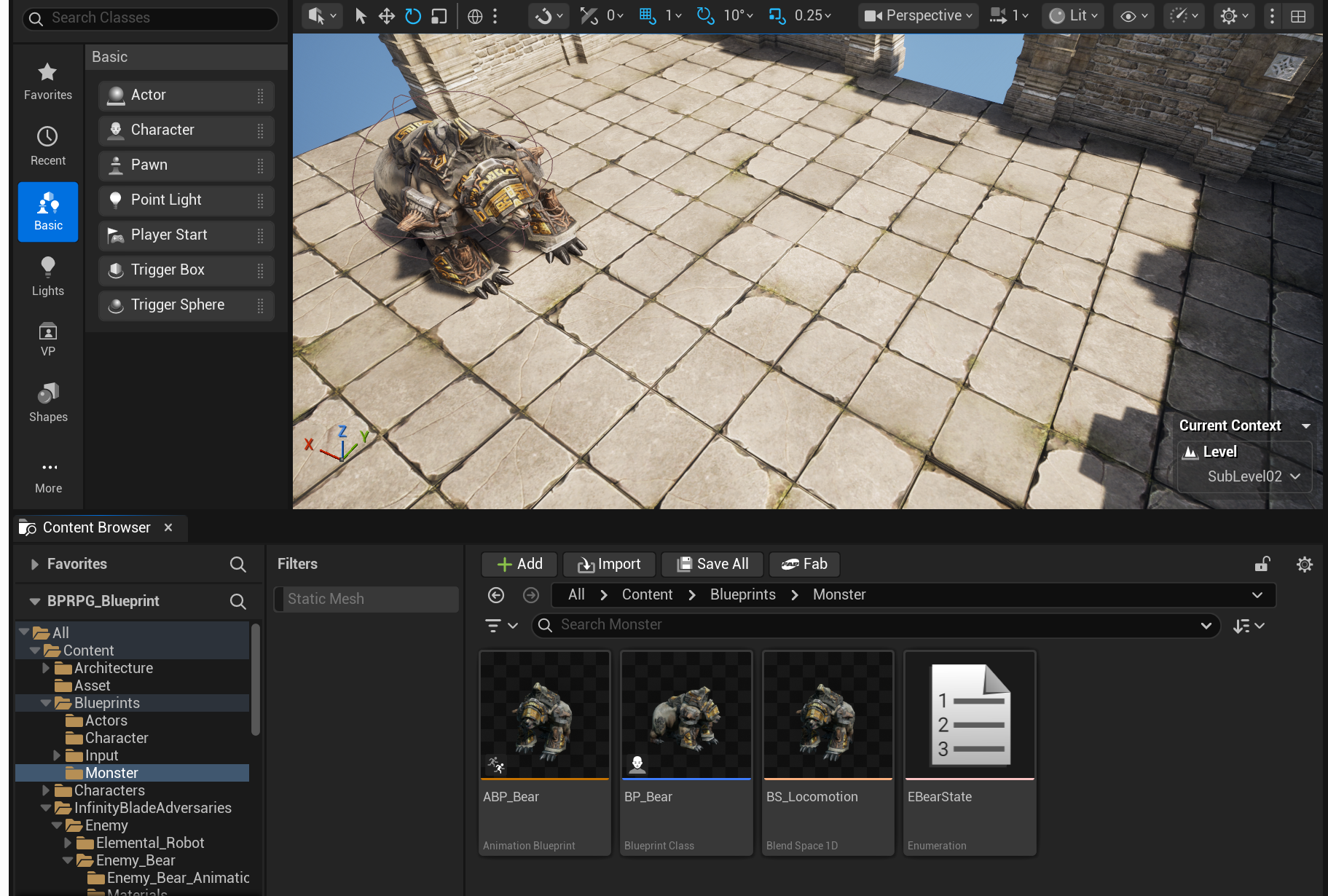The width and height of the screenshot is (1328, 896).
Task: Search within Favorites magnifier icon
Action: pyautogui.click(x=237, y=565)
